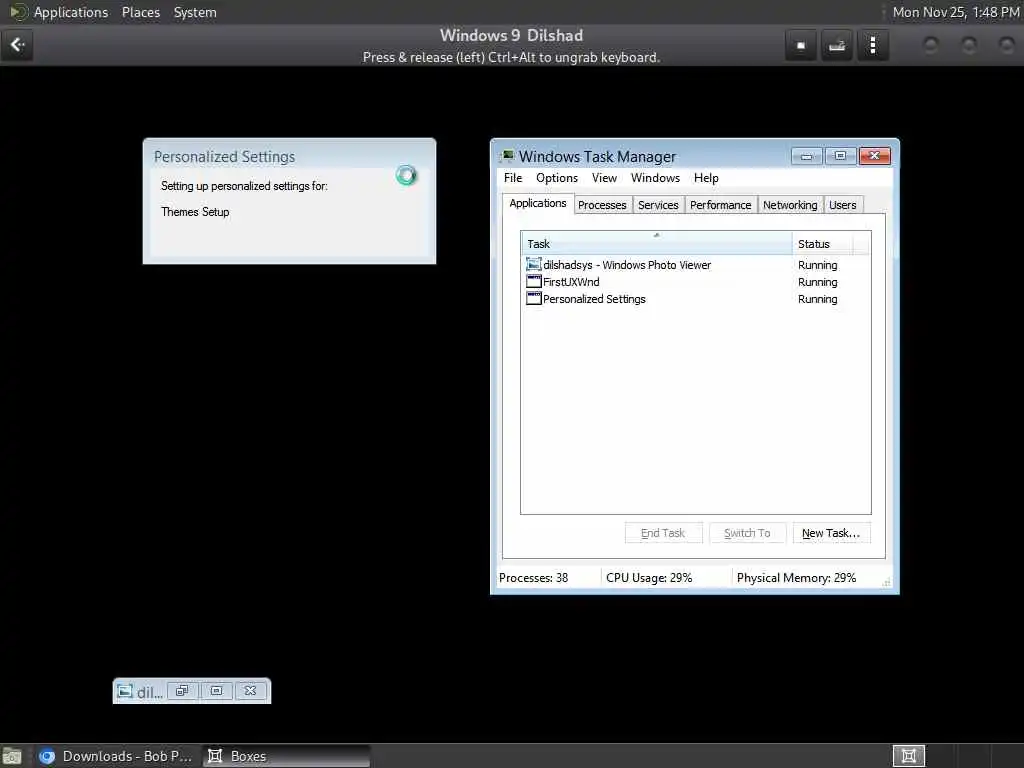Click the Themes Setup text
The width and height of the screenshot is (1024, 768).
point(195,212)
